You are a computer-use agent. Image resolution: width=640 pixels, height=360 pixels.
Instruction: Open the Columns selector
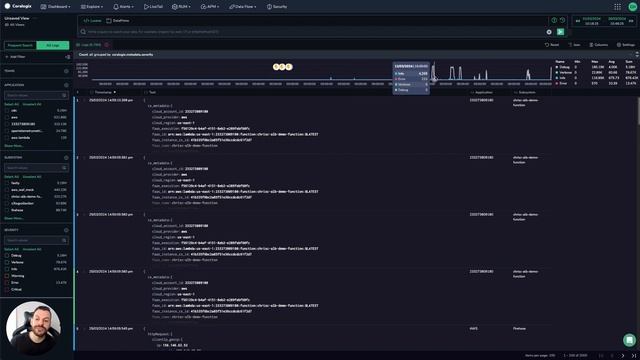598,45
